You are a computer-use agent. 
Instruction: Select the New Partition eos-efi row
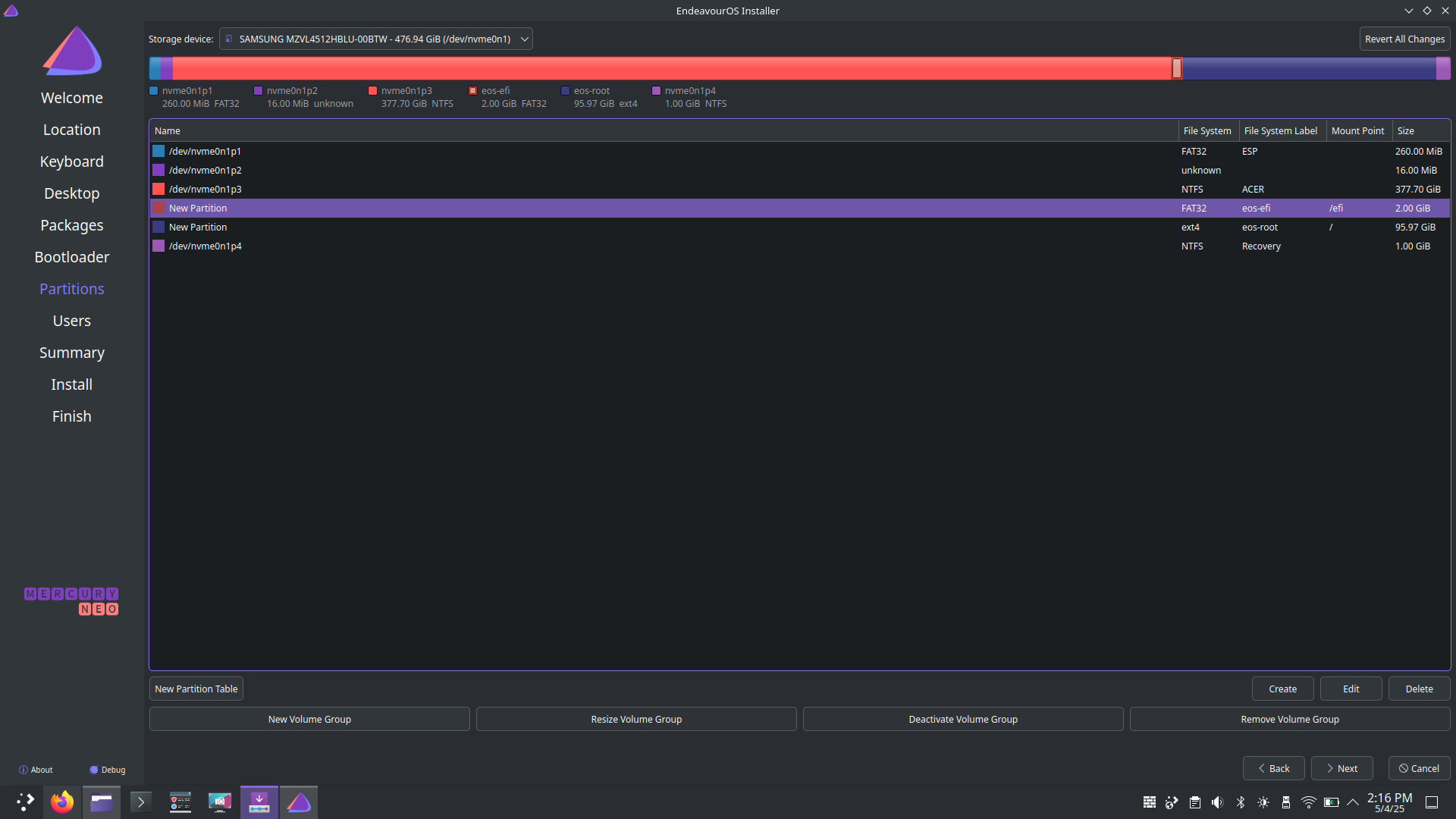click(x=800, y=208)
